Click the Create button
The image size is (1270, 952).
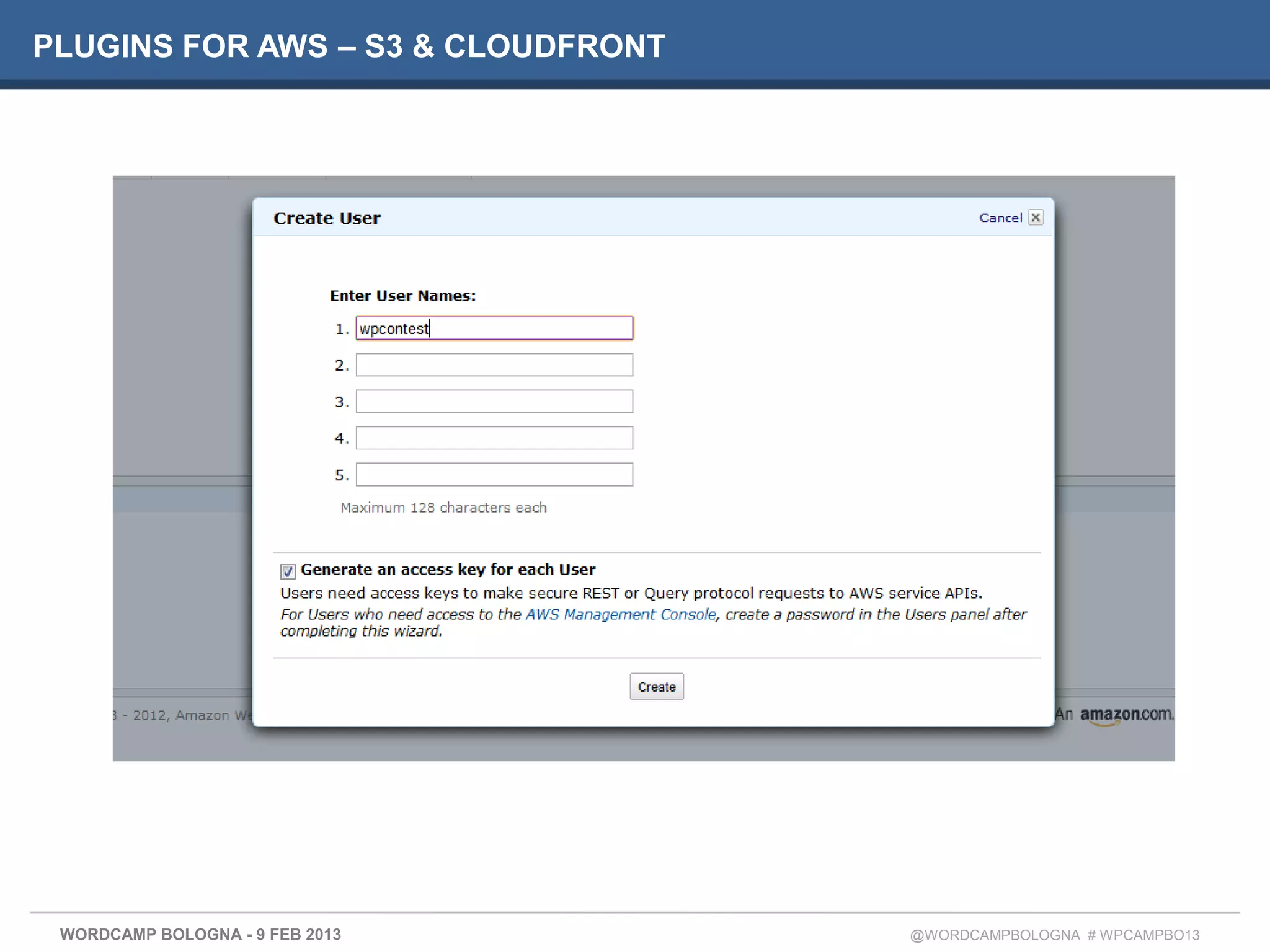pos(657,687)
